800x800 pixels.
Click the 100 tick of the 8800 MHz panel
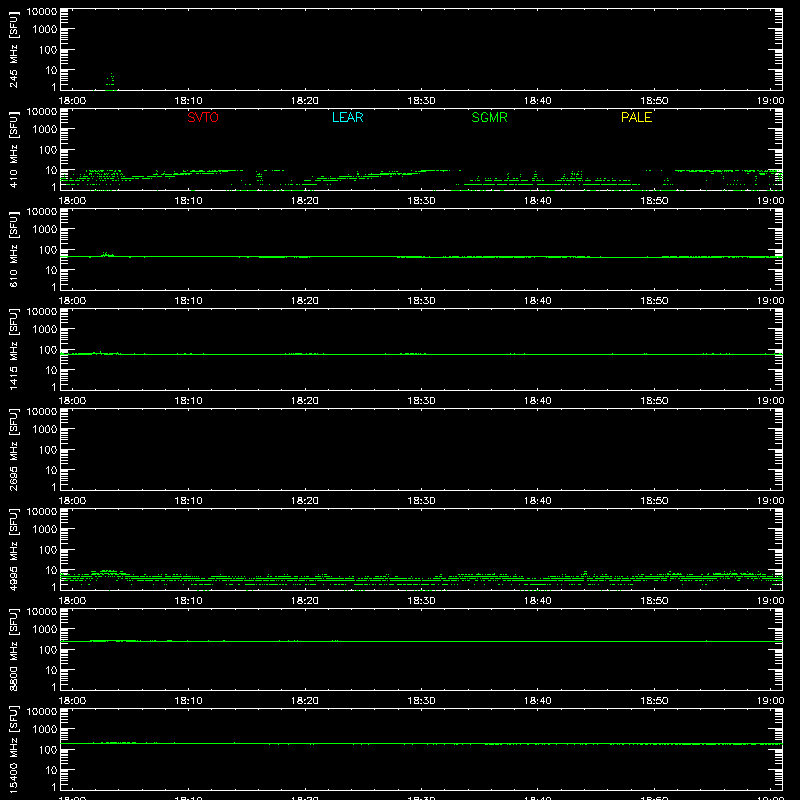coord(48,650)
